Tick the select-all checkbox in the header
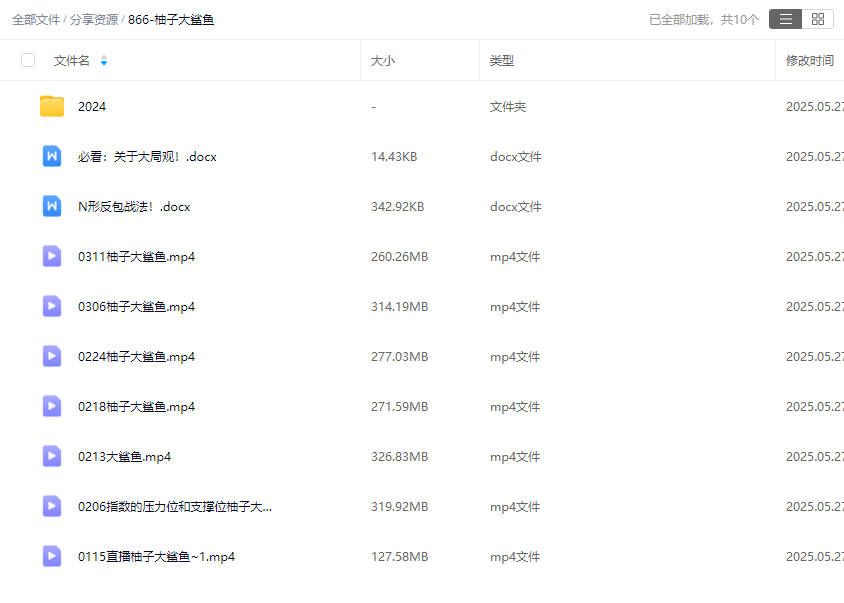 pyautogui.click(x=28, y=60)
